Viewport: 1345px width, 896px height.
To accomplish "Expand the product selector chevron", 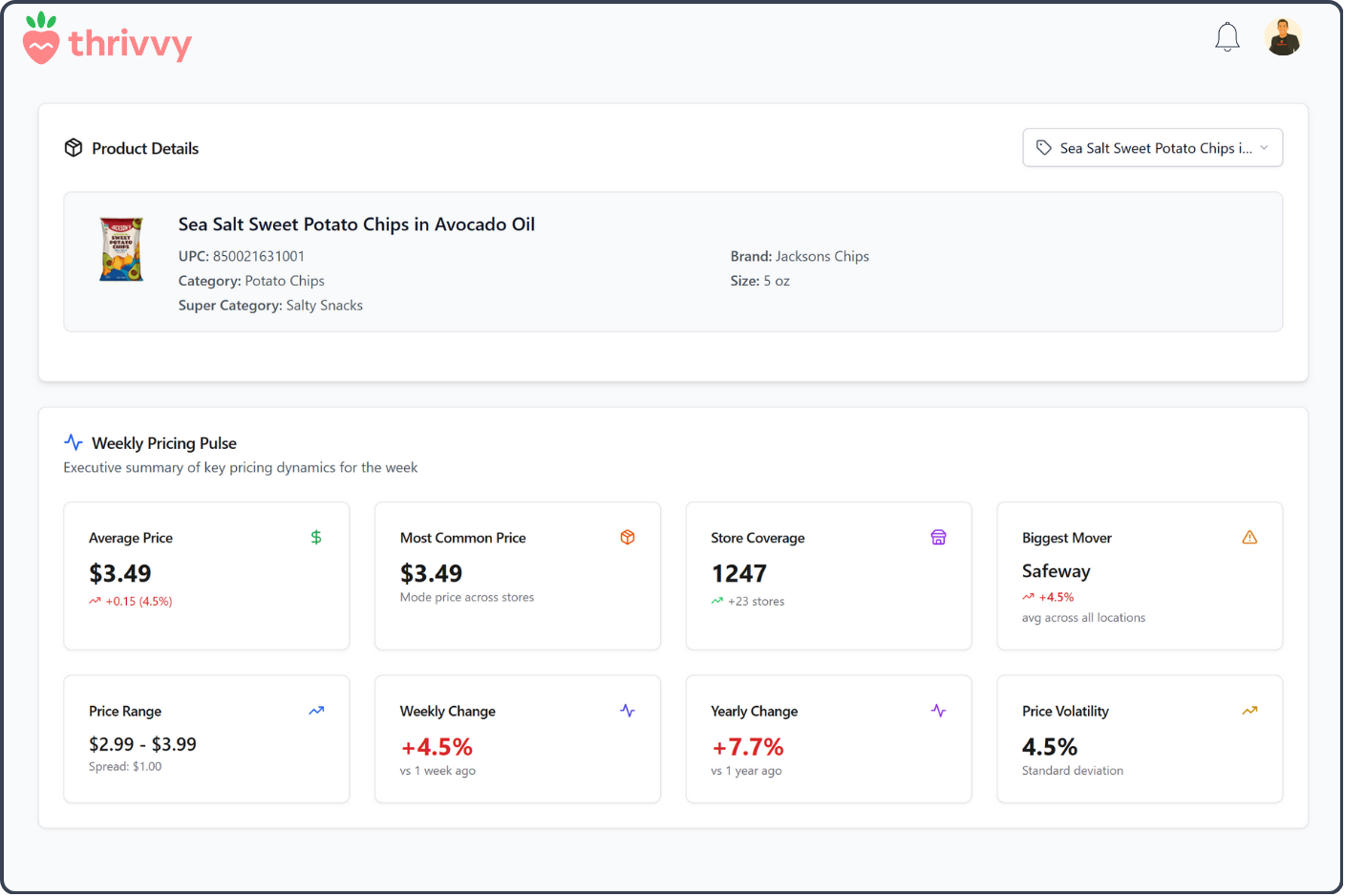I will (x=1264, y=147).
